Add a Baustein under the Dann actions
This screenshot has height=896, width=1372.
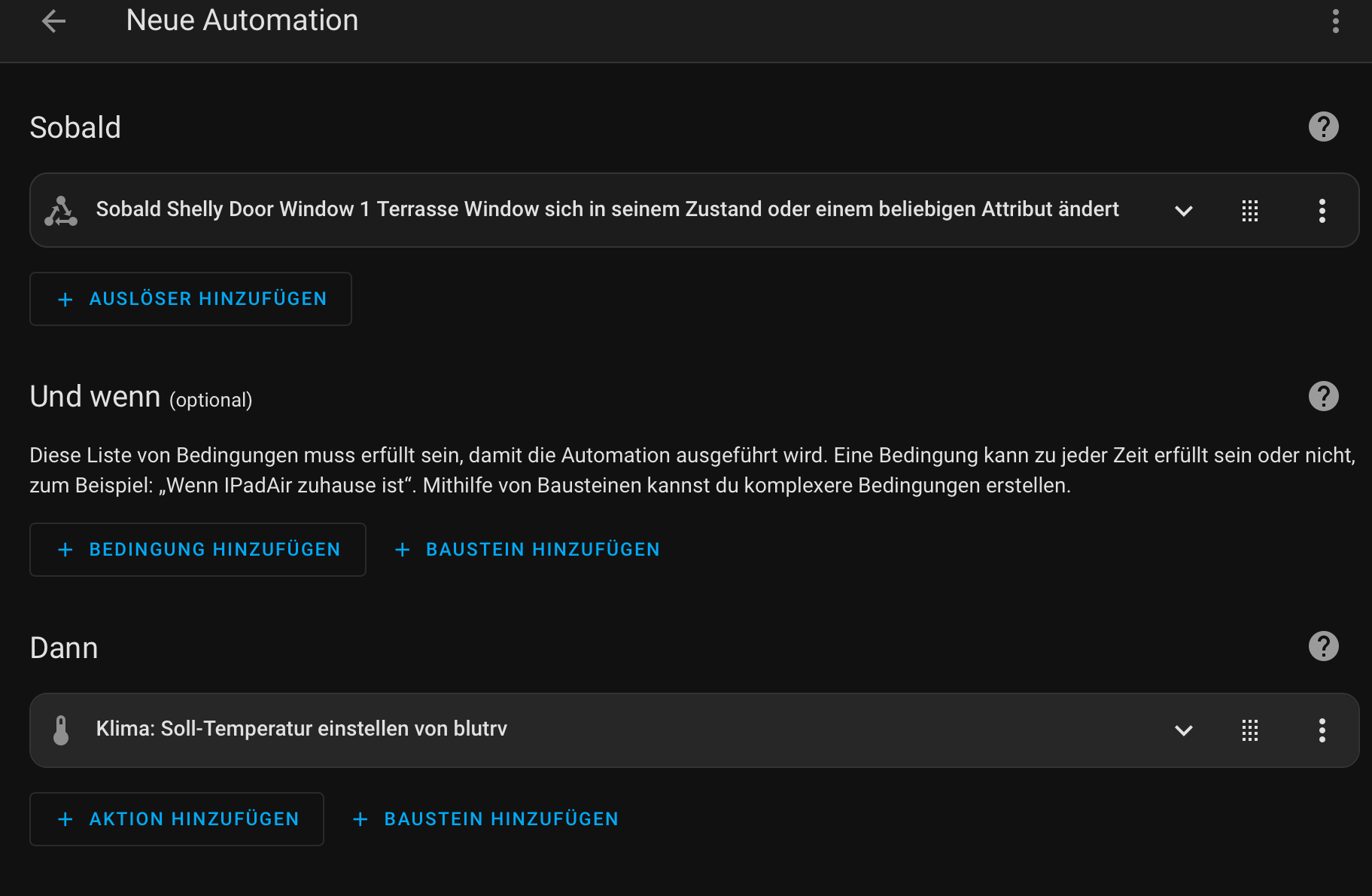pyautogui.click(x=486, y=819)
